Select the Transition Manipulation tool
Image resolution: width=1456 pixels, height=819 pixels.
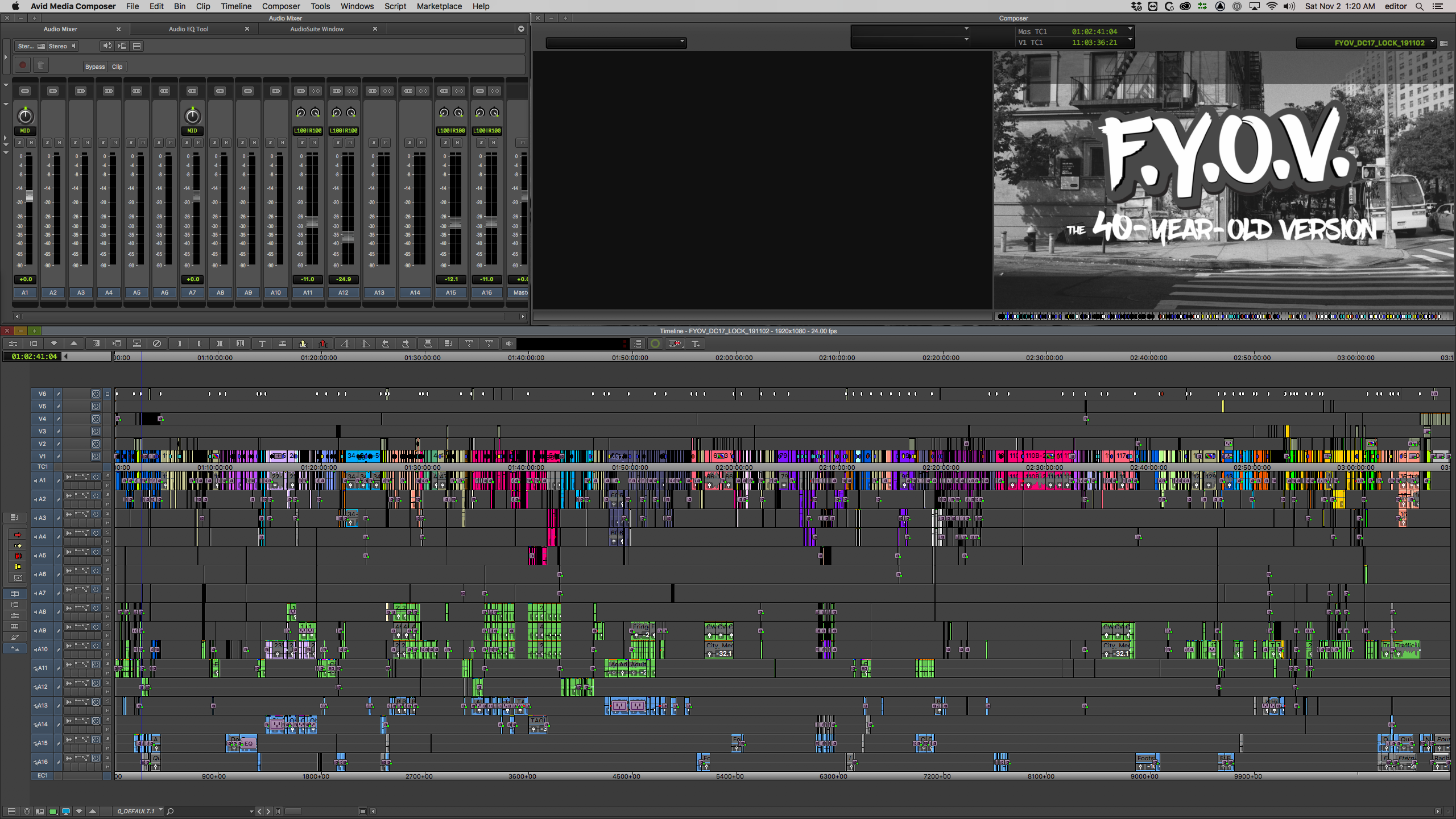pos(18,578)
